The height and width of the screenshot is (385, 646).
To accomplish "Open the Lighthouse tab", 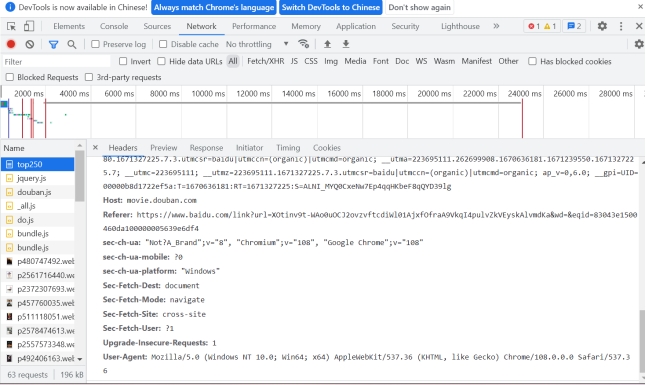I will pos(460,26).
